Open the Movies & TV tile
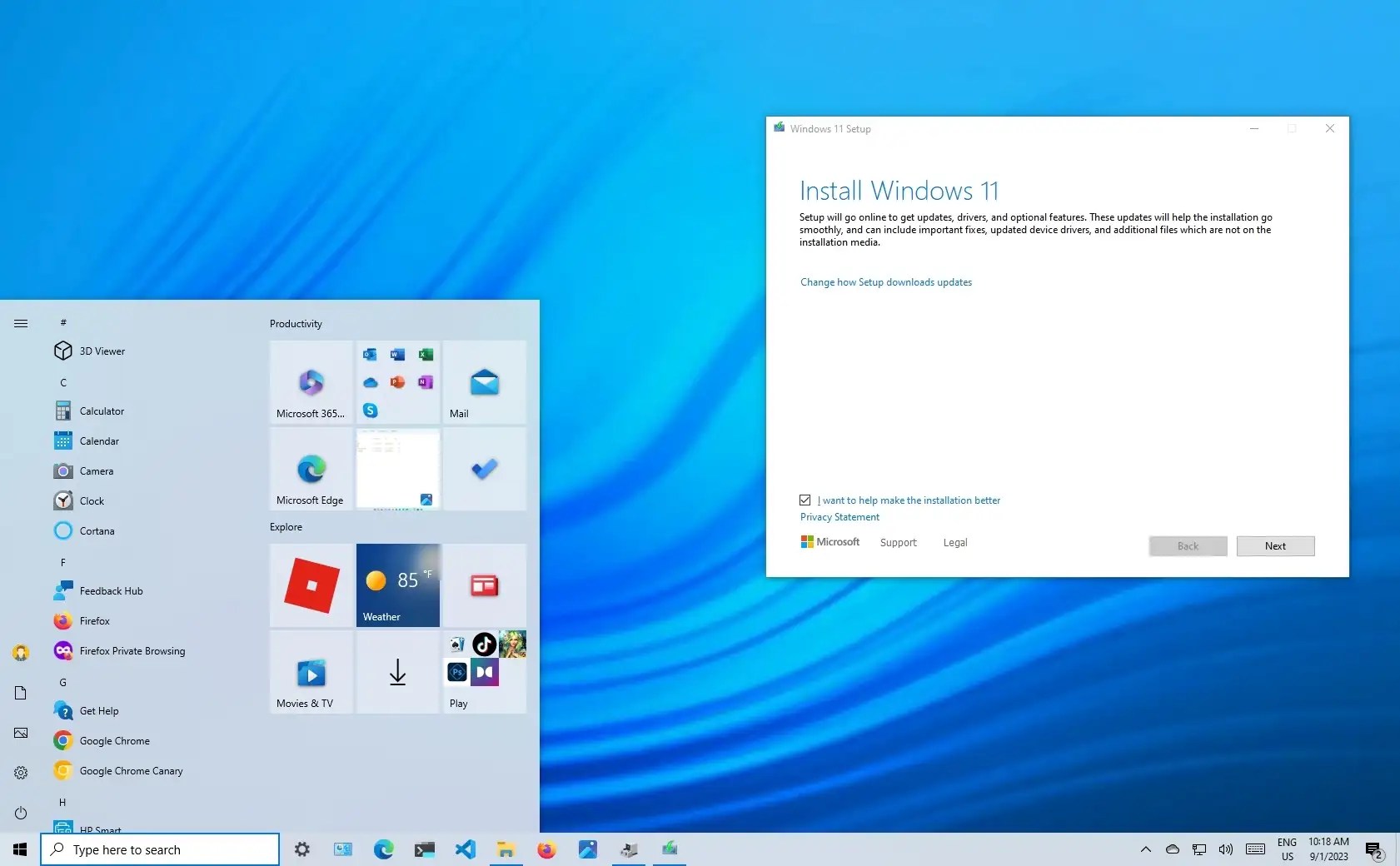Screen dimensions: 1400x866 click(310, 672)
